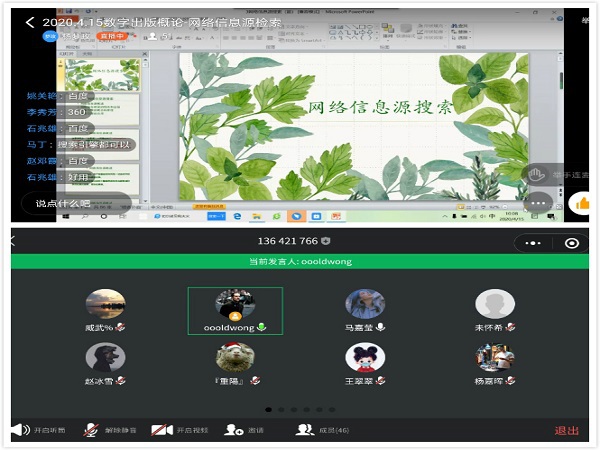Open the 邀请 invite icon
600x450 pixels.
click(x=234, y=430)
